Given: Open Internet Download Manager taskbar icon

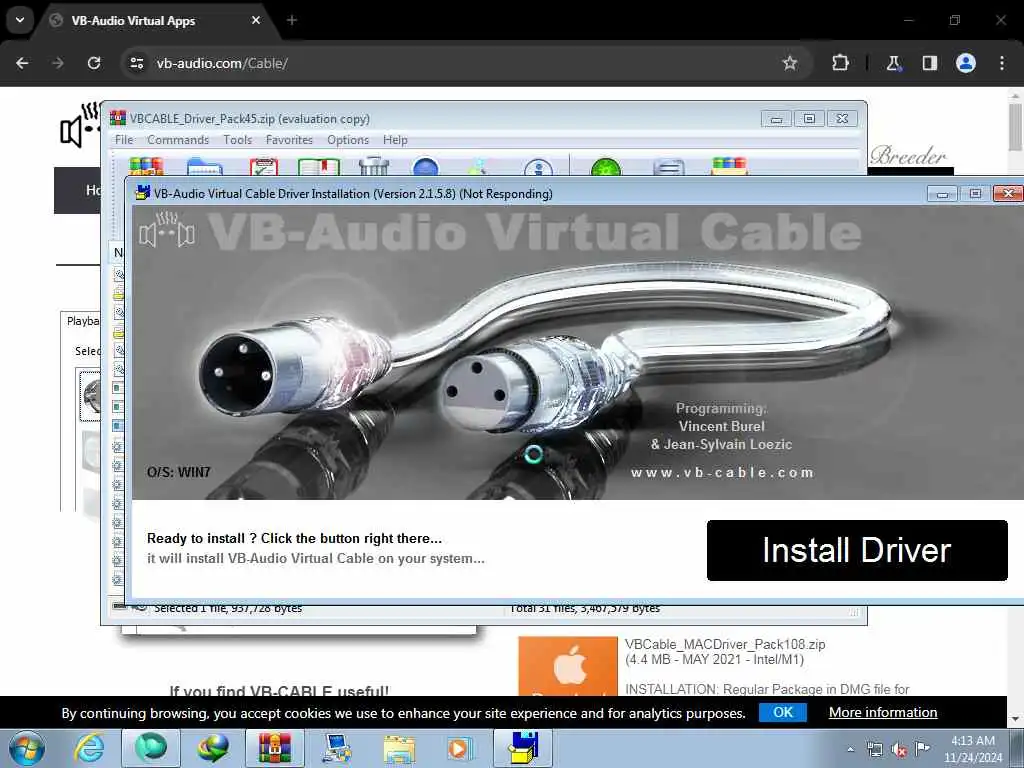Looking at the screenshot, I should coord(213,748).
